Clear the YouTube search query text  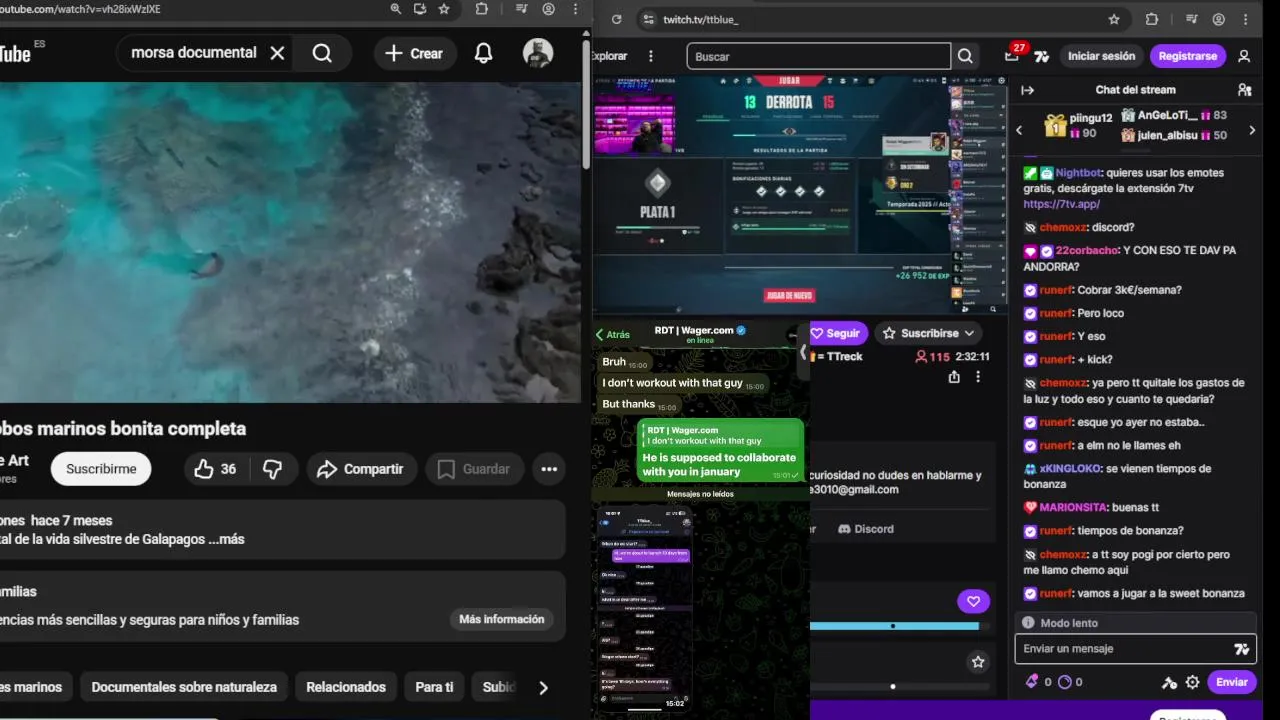coord(277,53)
